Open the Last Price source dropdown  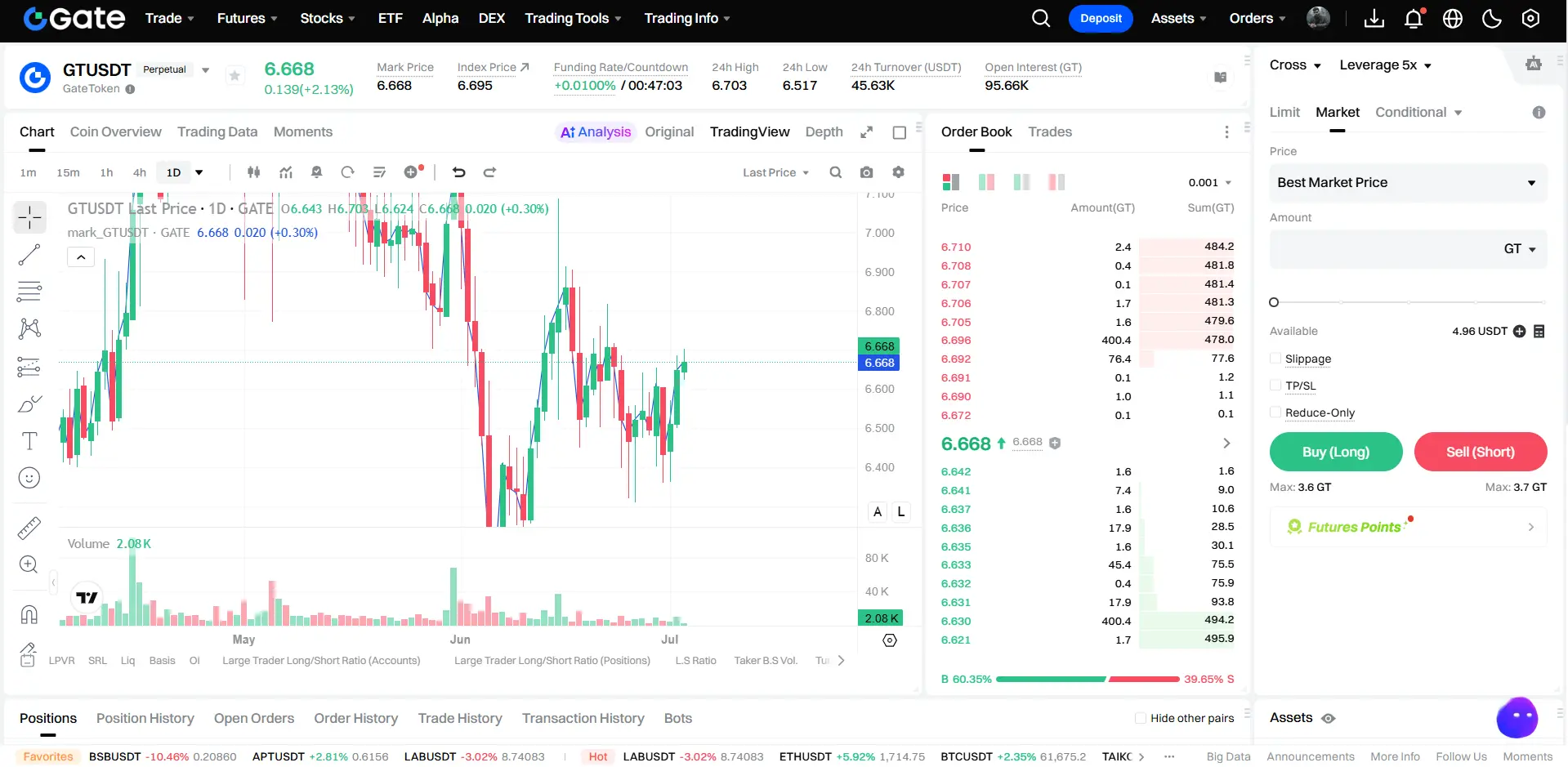(x=775, y=172)
